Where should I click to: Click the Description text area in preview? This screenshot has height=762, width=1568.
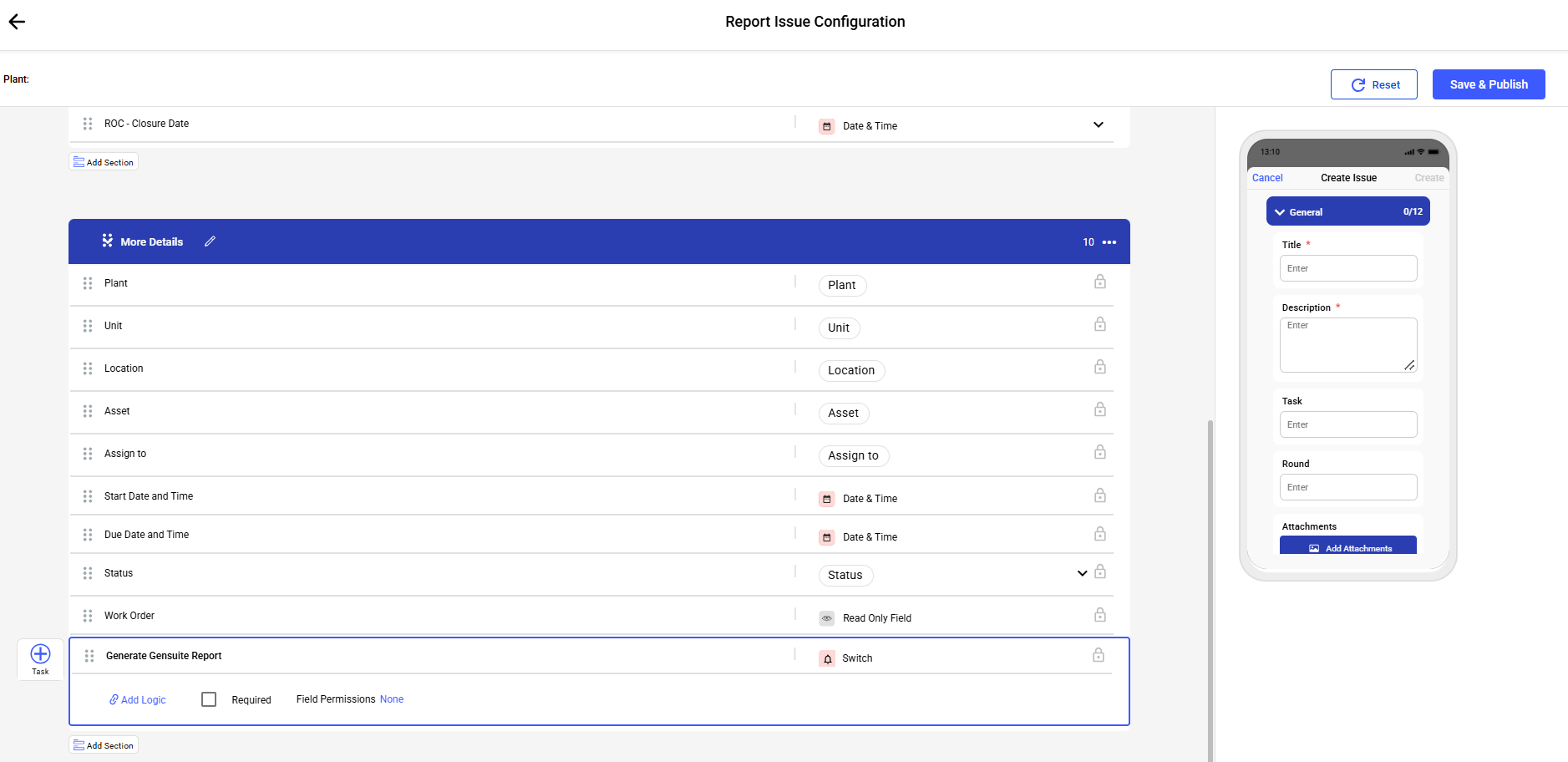coord(1348,345)
